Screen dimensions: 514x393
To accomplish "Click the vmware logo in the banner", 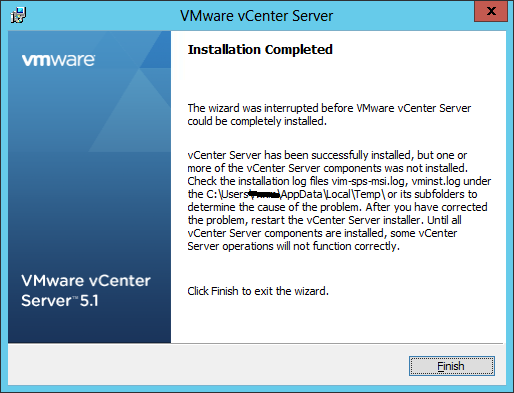I will (x=59, y=60).
